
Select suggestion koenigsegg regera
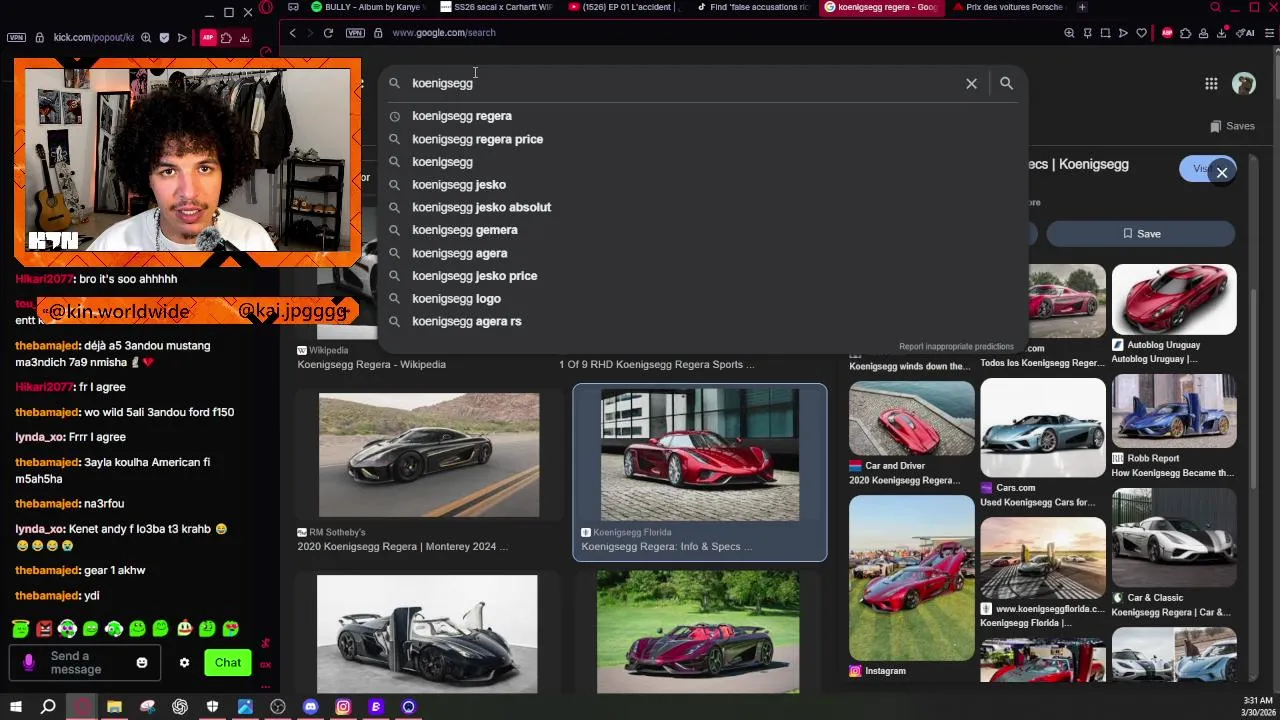coord(461,116)
